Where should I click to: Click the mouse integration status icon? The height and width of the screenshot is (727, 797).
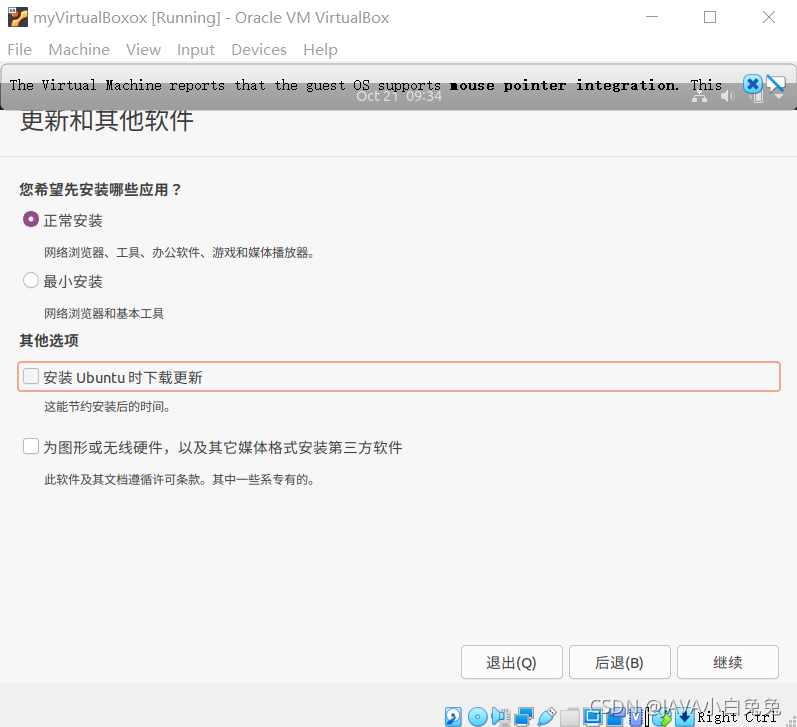pos(661,717)
